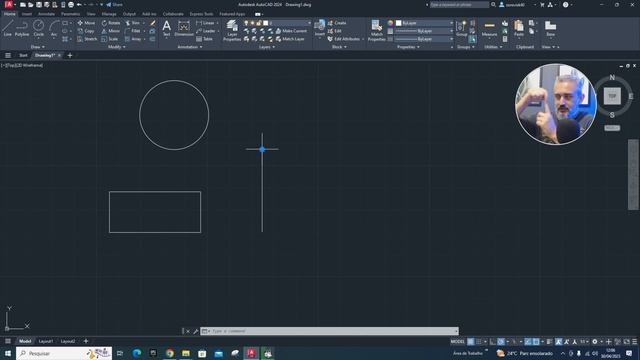Insert a Table annotation
Image resolution: width=640 pixels, height=360 pixels.
click(x=204, y=39)
